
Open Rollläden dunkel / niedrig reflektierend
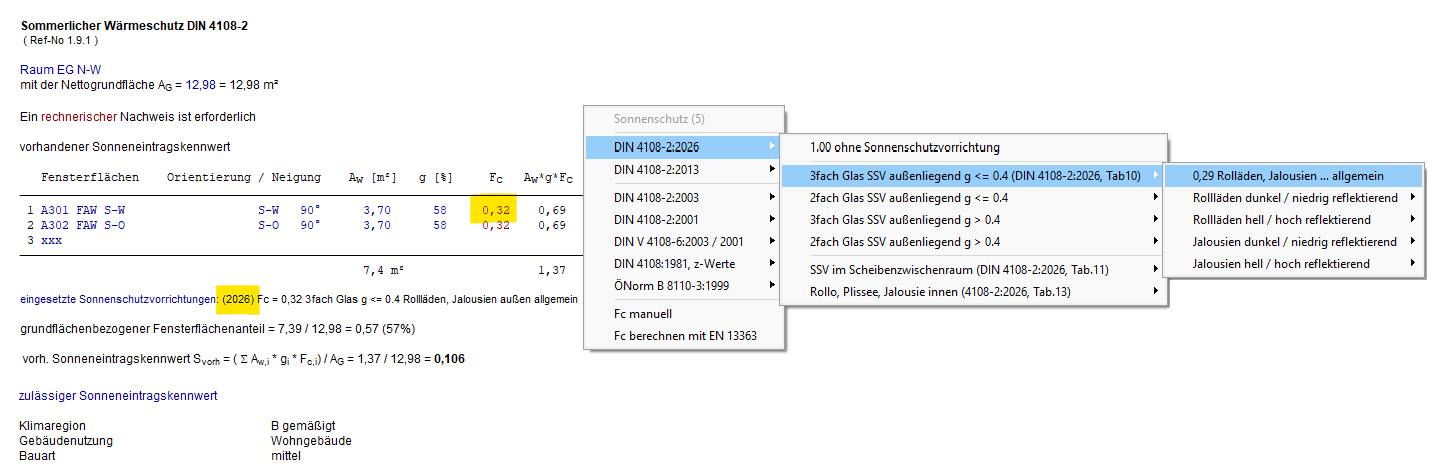[1294, 197]
